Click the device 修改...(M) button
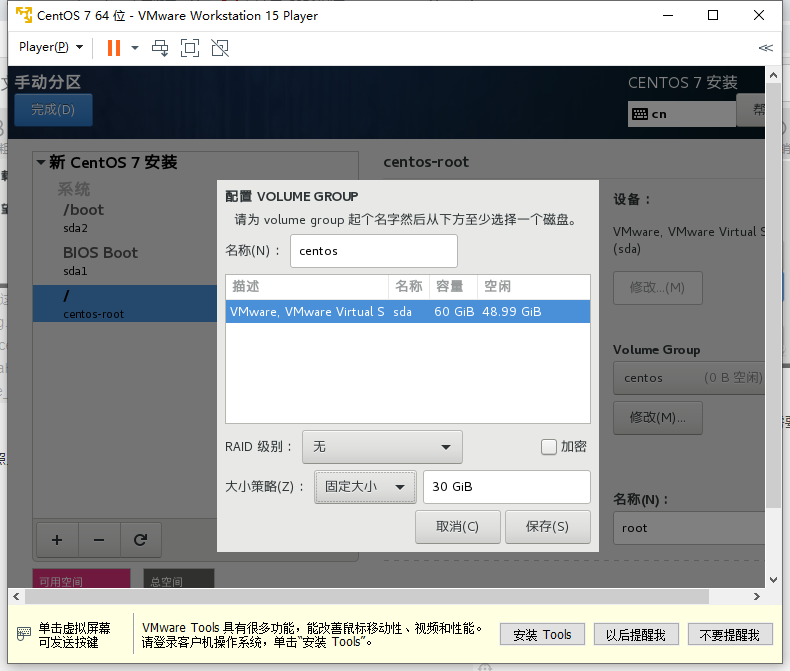 click(x=657, y=288)
